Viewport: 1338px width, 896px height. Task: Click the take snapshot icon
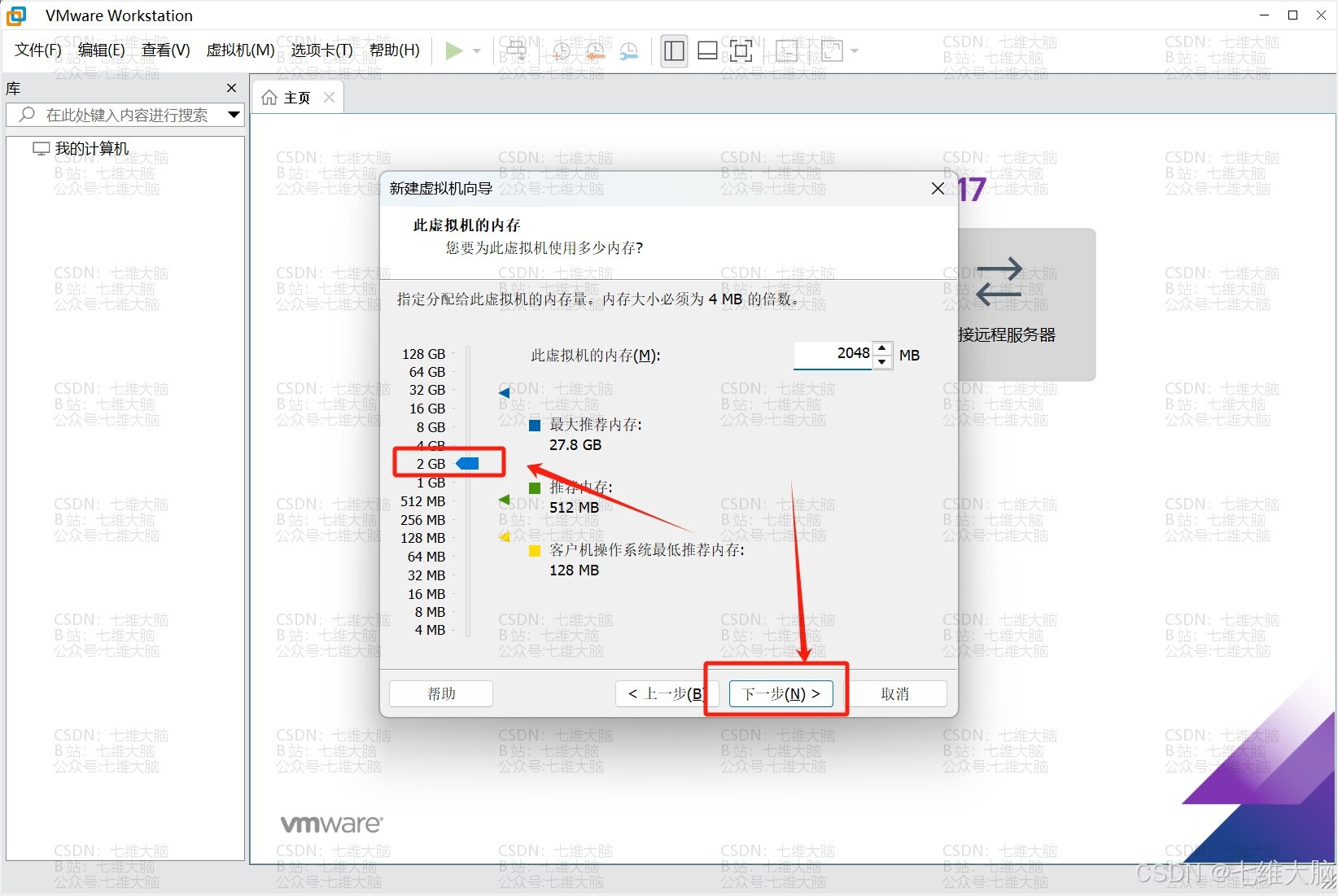(561, 51)
